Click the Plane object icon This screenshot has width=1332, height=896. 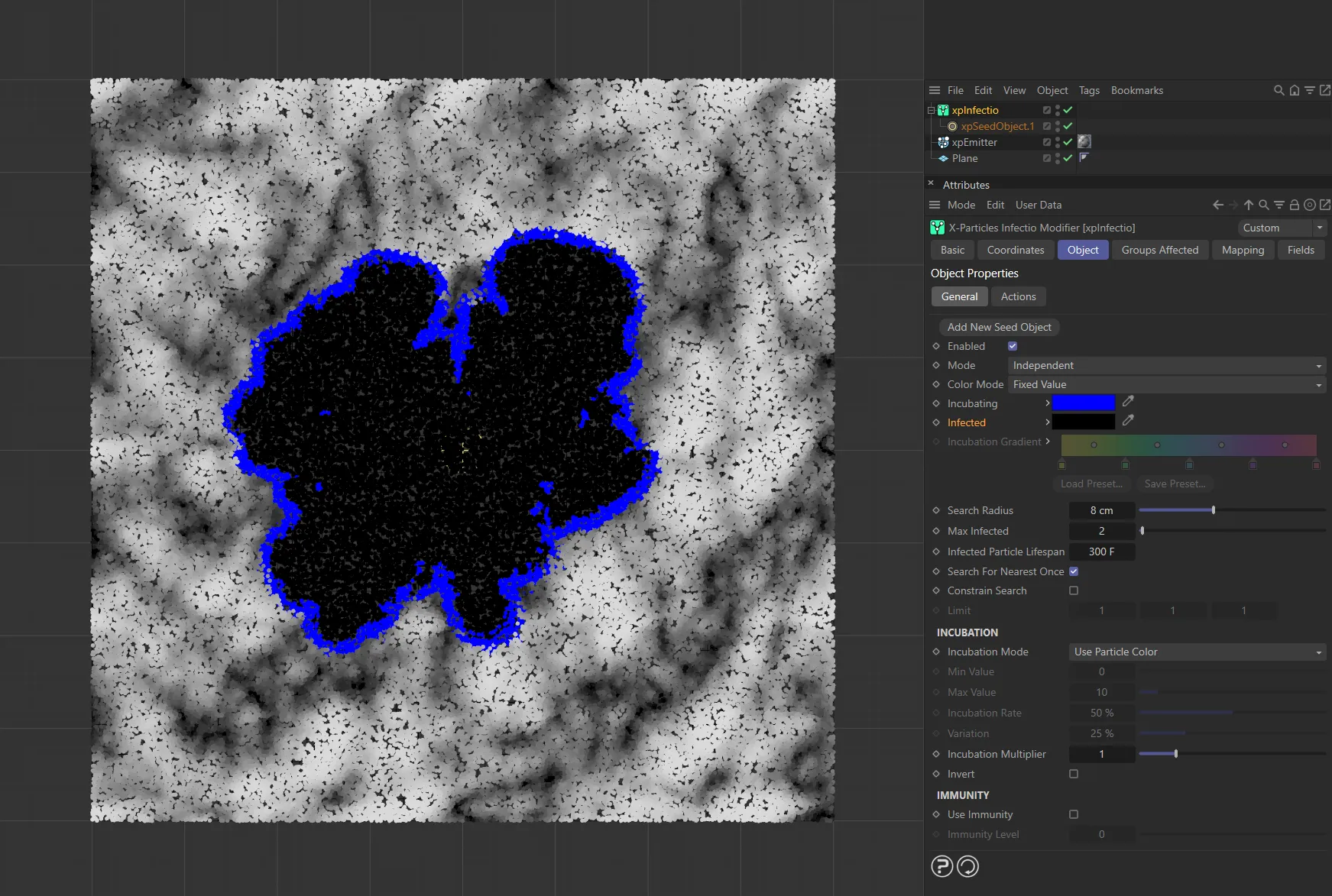pyautogui.click(x=945, y=158)
